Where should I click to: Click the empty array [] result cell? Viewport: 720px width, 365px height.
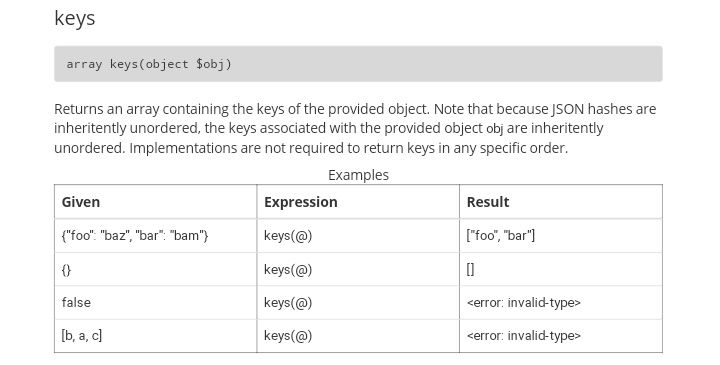561,270
